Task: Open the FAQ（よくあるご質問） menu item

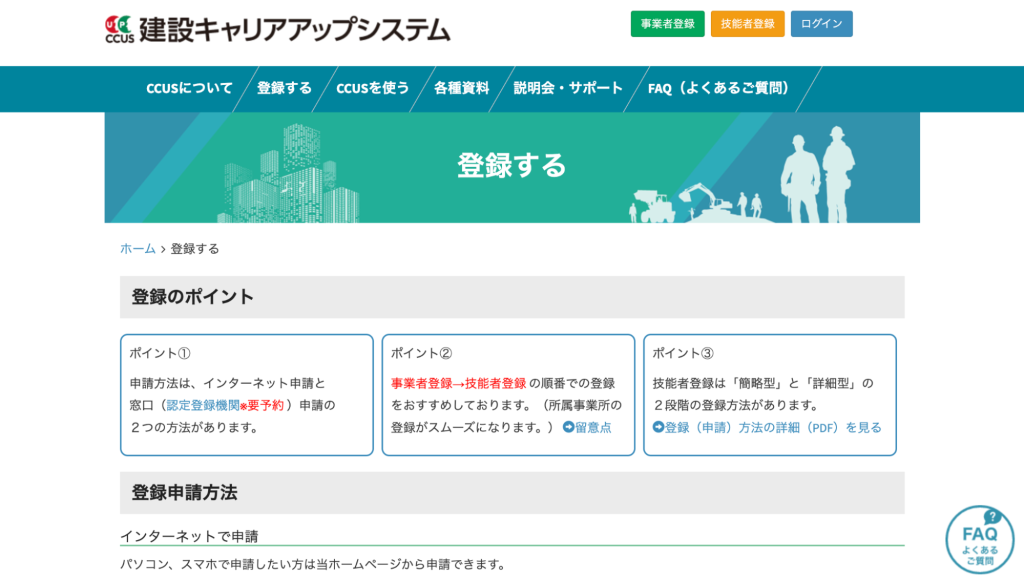Action: click(x=718, y=88)
